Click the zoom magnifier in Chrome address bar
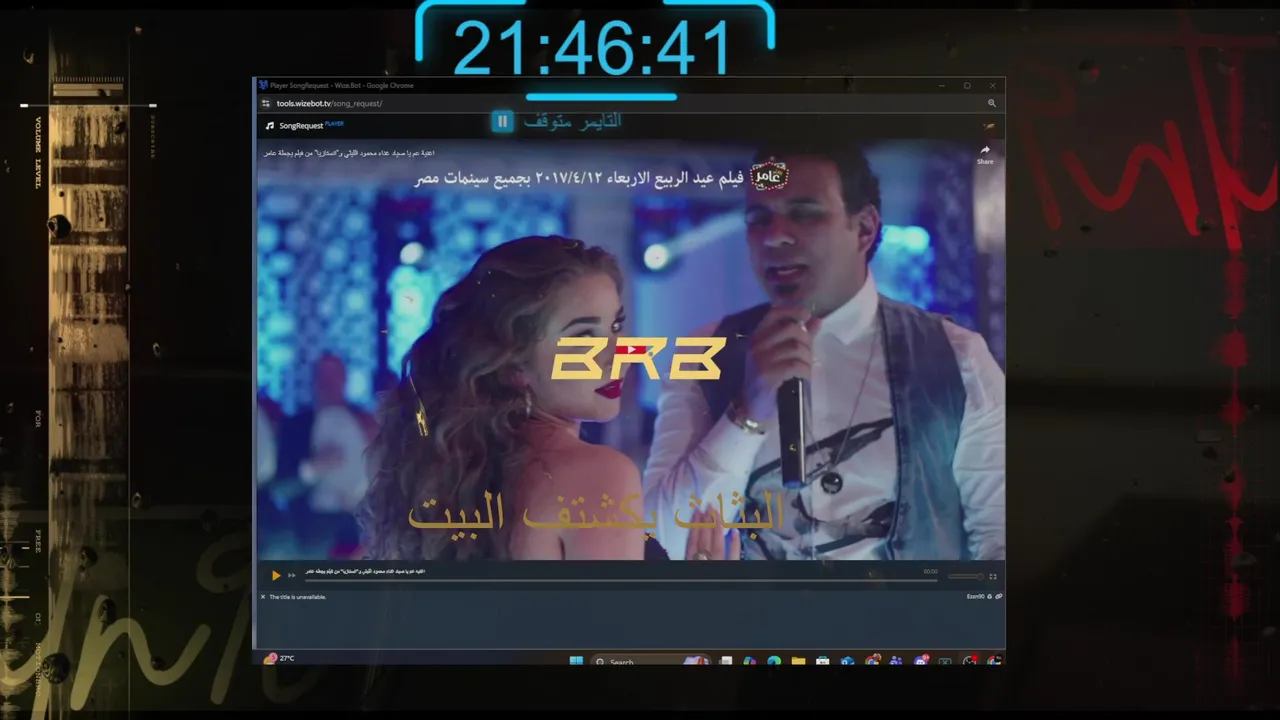 [x=992, y=103]
